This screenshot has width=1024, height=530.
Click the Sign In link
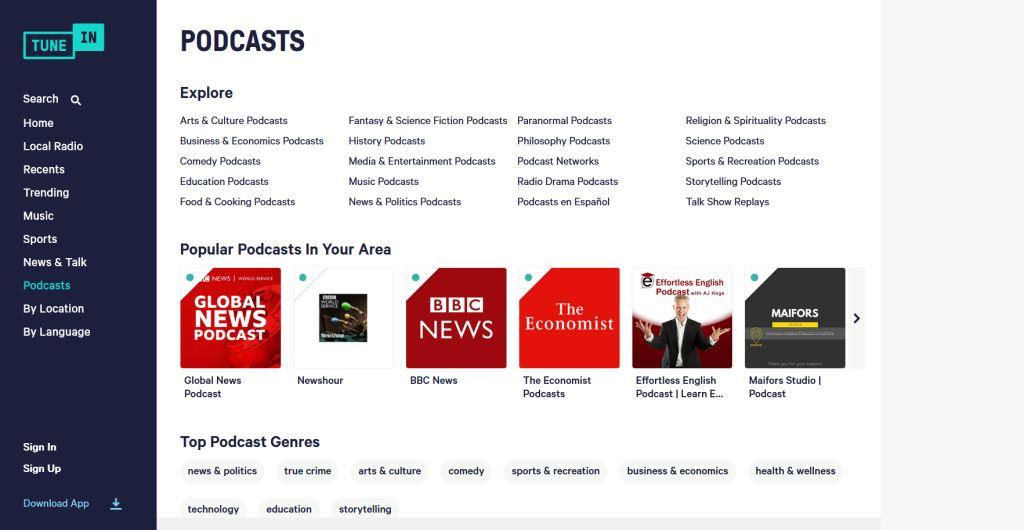tap(39, 447)
